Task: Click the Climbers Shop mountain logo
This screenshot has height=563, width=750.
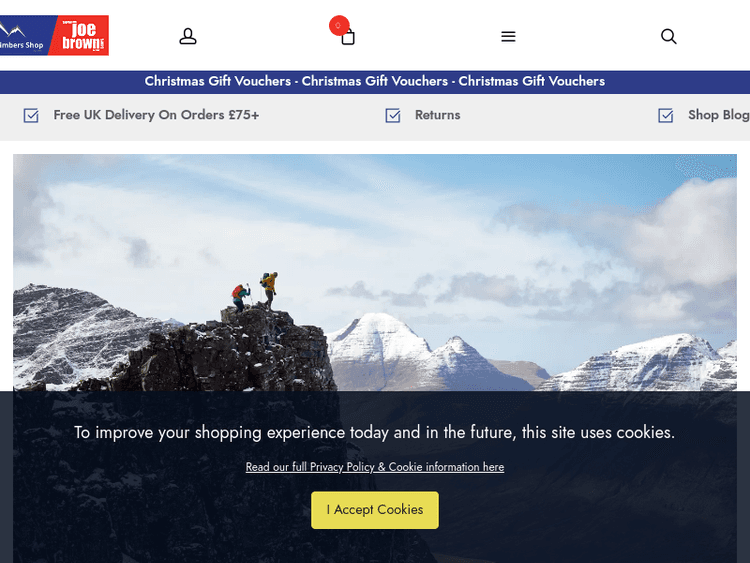Action: (x=24, y=35)
